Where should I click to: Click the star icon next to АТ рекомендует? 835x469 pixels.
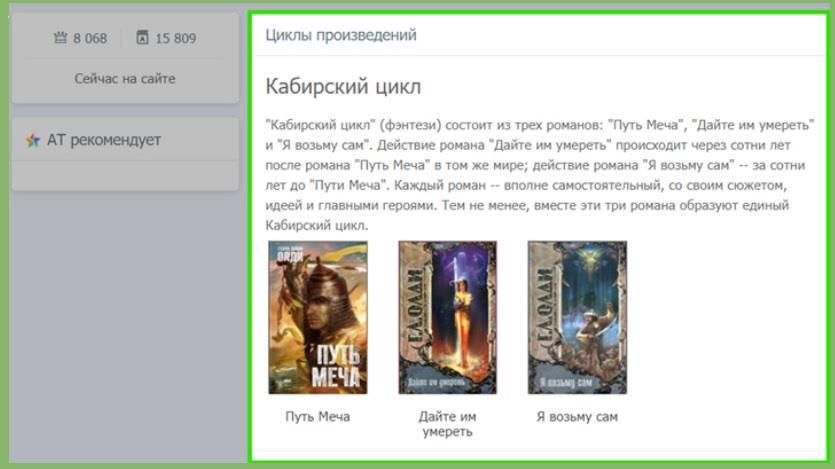coord(33,141)
